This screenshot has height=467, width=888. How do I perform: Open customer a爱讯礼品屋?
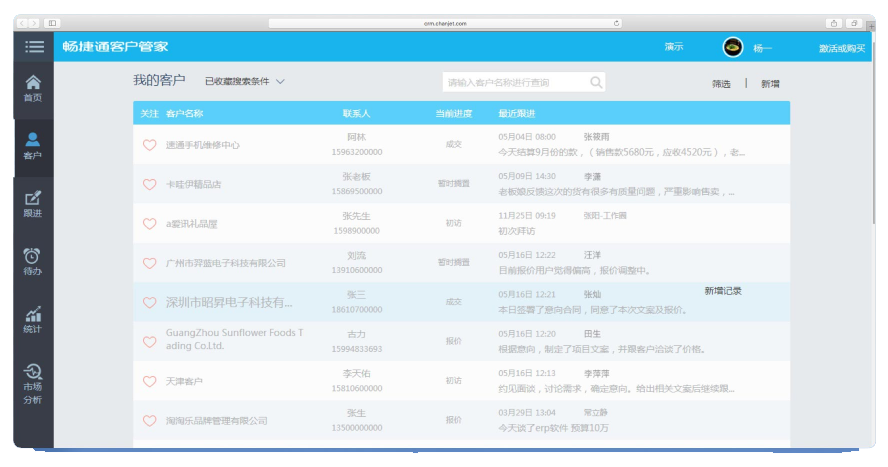[x=191, y=224]
